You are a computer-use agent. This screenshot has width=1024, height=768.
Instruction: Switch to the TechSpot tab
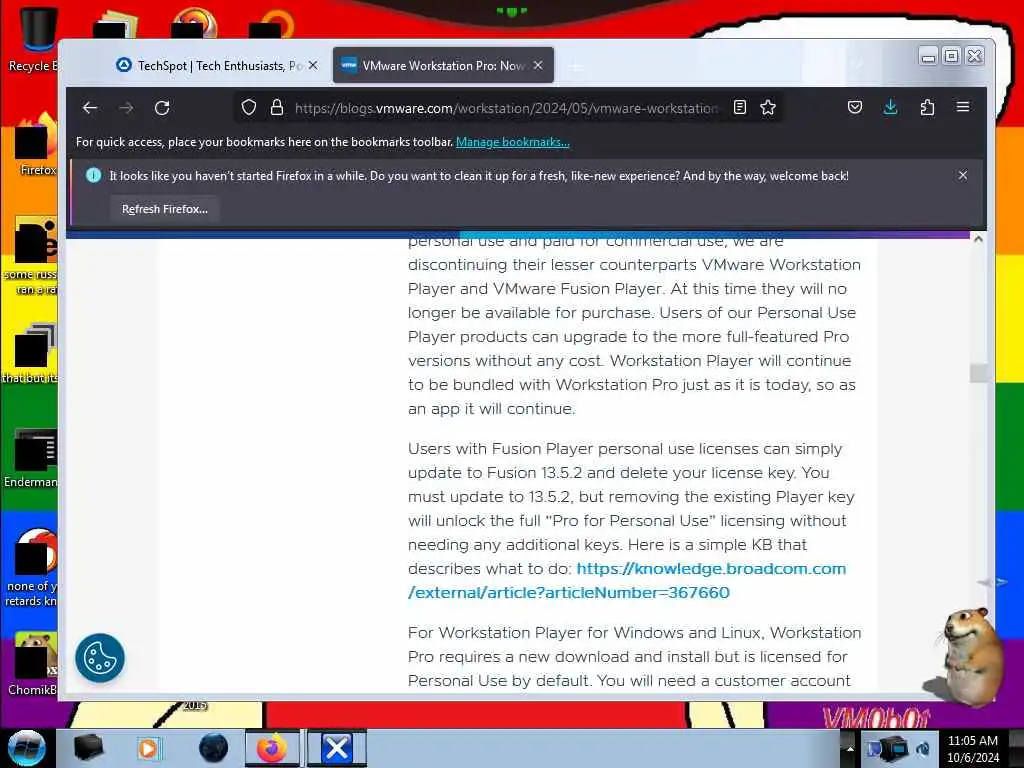[x=210, y=65]
